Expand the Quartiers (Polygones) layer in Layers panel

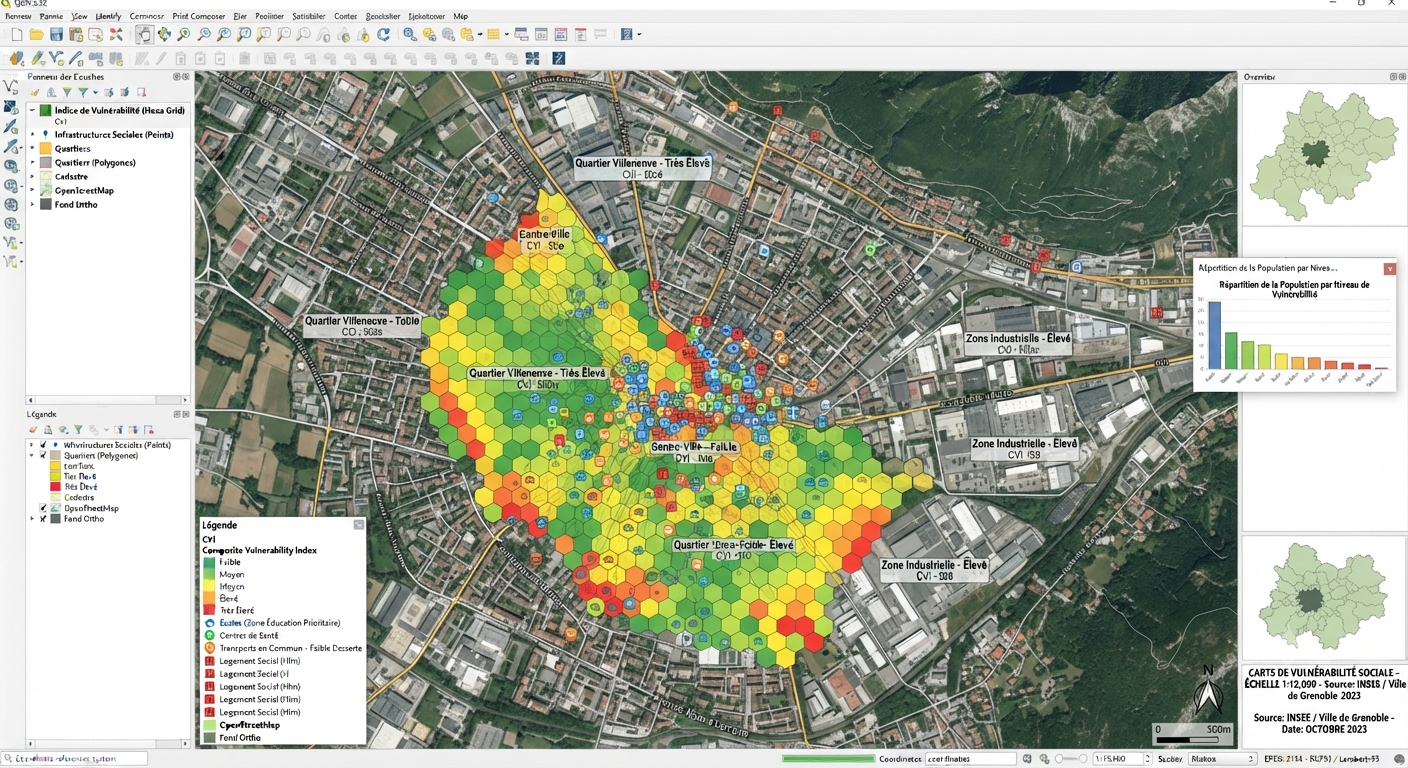pyautogui.click(x=32, y=162)
